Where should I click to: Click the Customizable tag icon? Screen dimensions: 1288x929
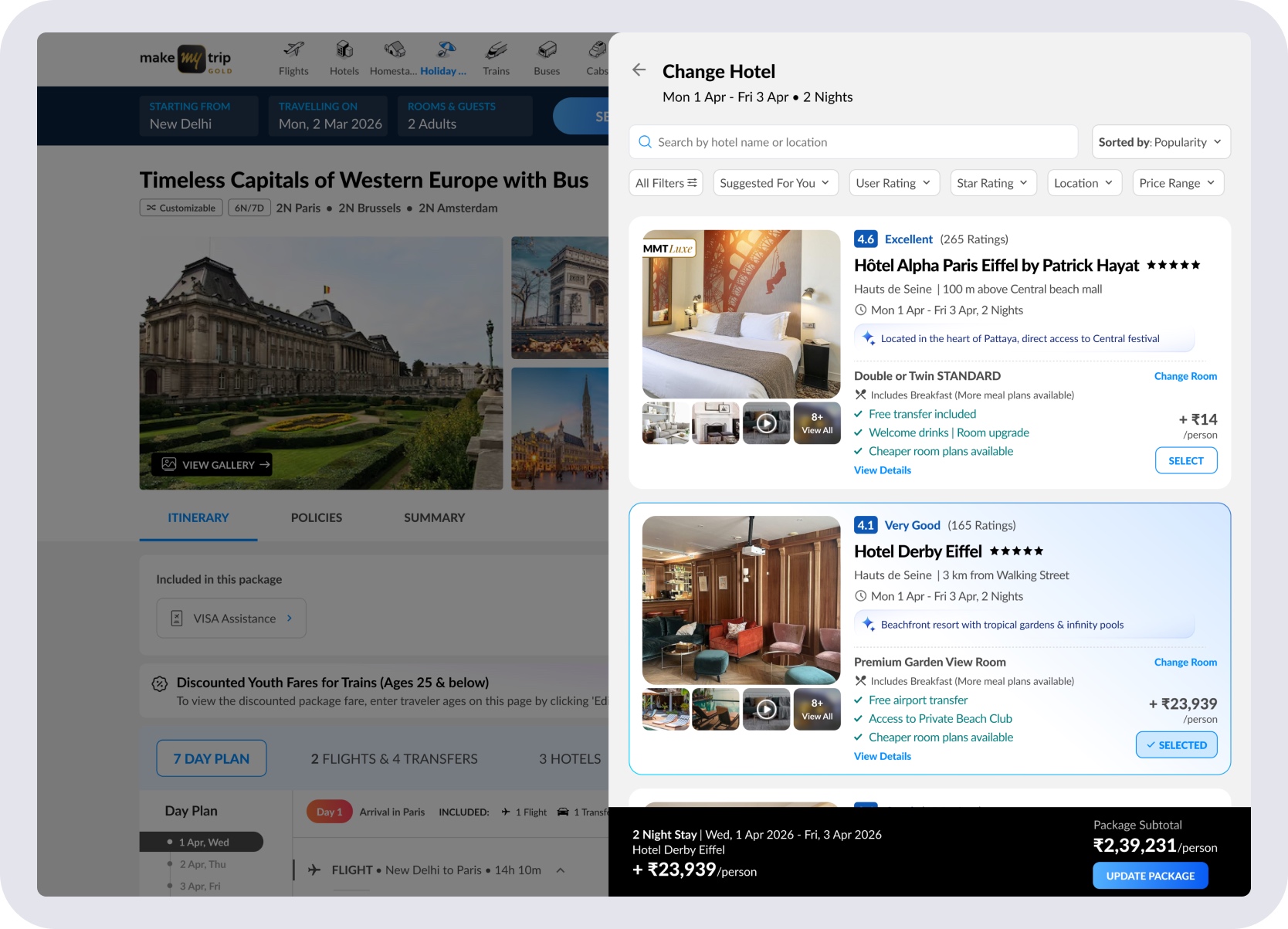click(151, 208)
